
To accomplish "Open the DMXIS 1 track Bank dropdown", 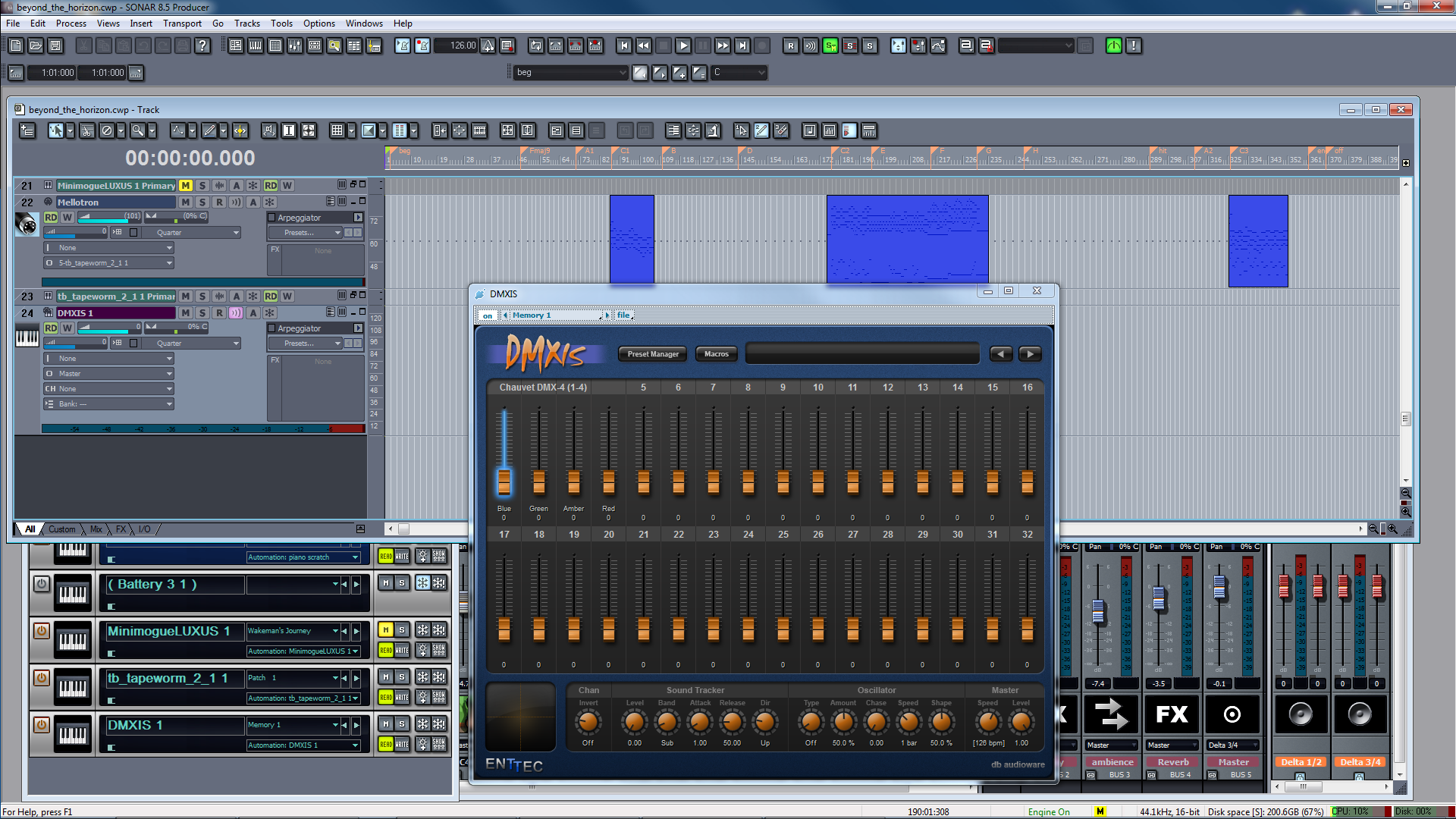I will (x=109, y=404).
